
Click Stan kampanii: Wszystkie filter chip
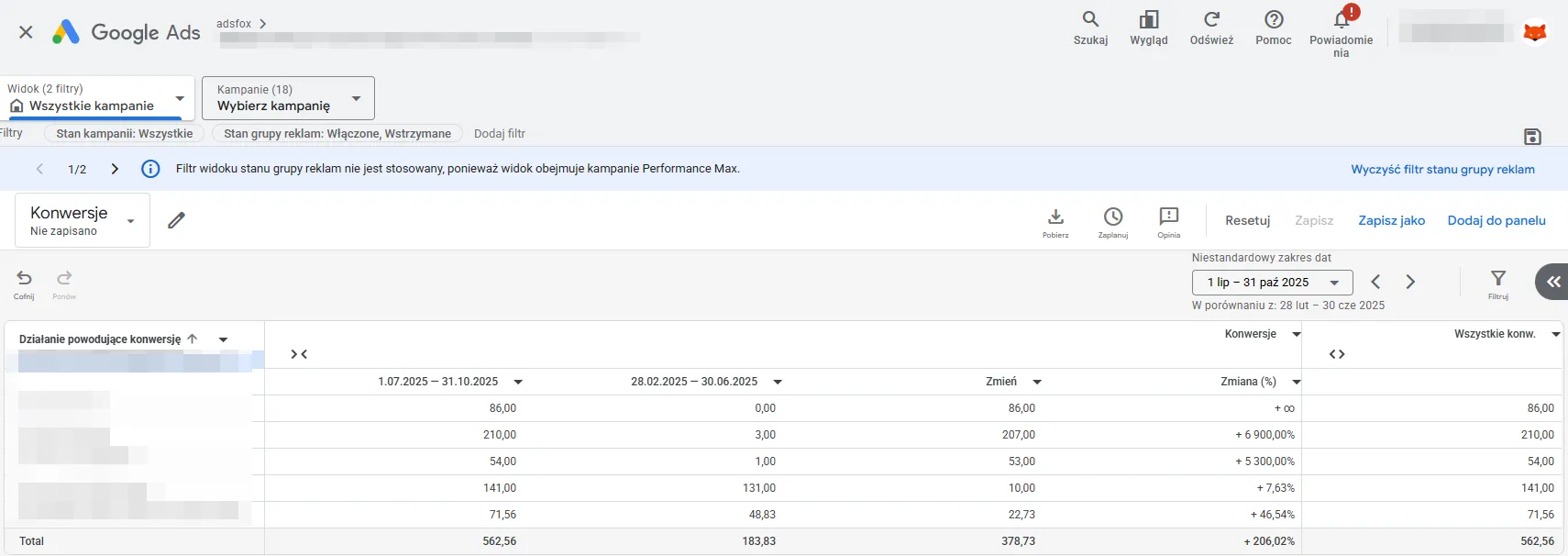point(124,133)
